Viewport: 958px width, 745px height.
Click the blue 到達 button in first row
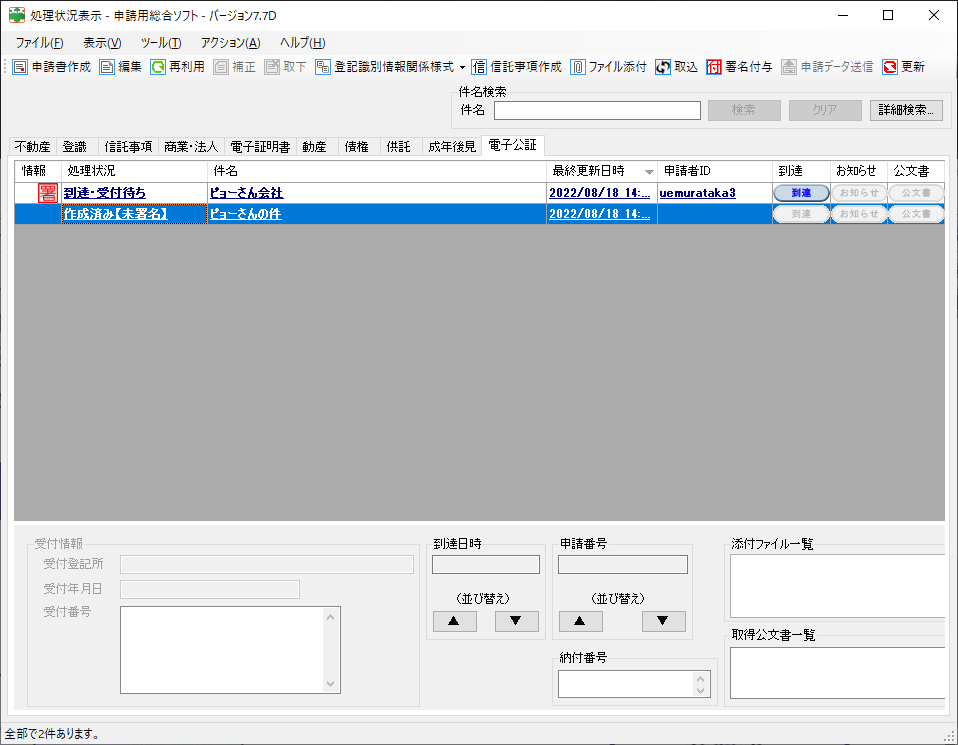coord(801,193)
